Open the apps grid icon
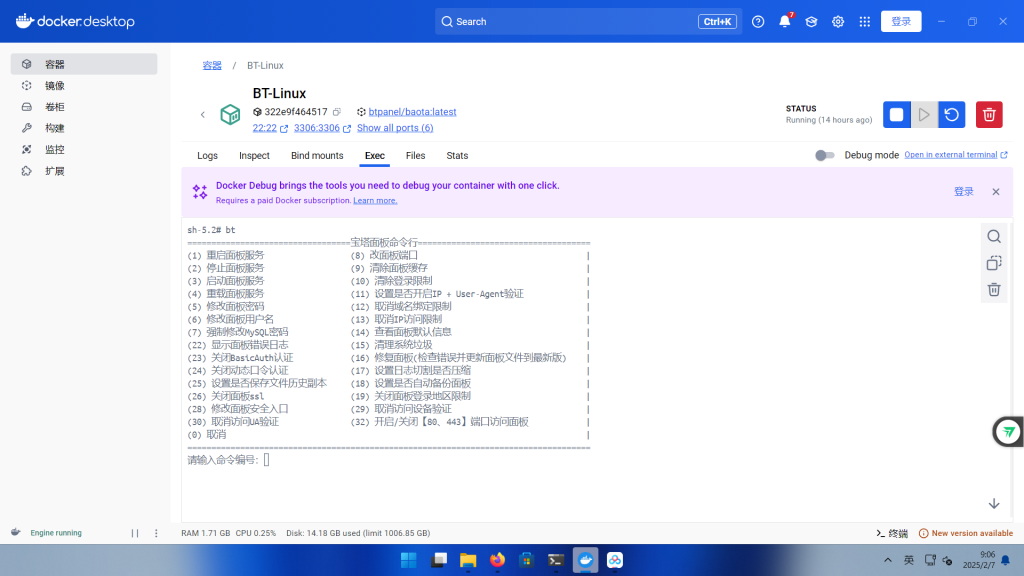 point(865,22)
